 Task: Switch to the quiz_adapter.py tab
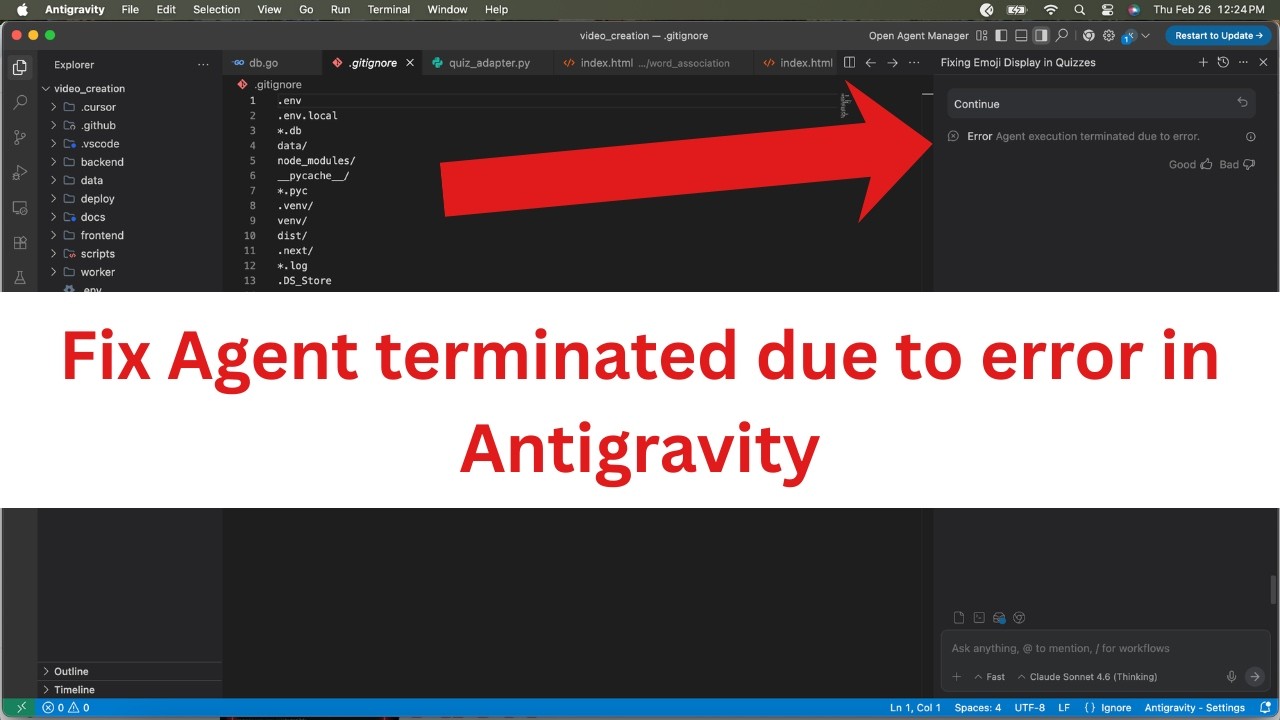click(489, 62)
